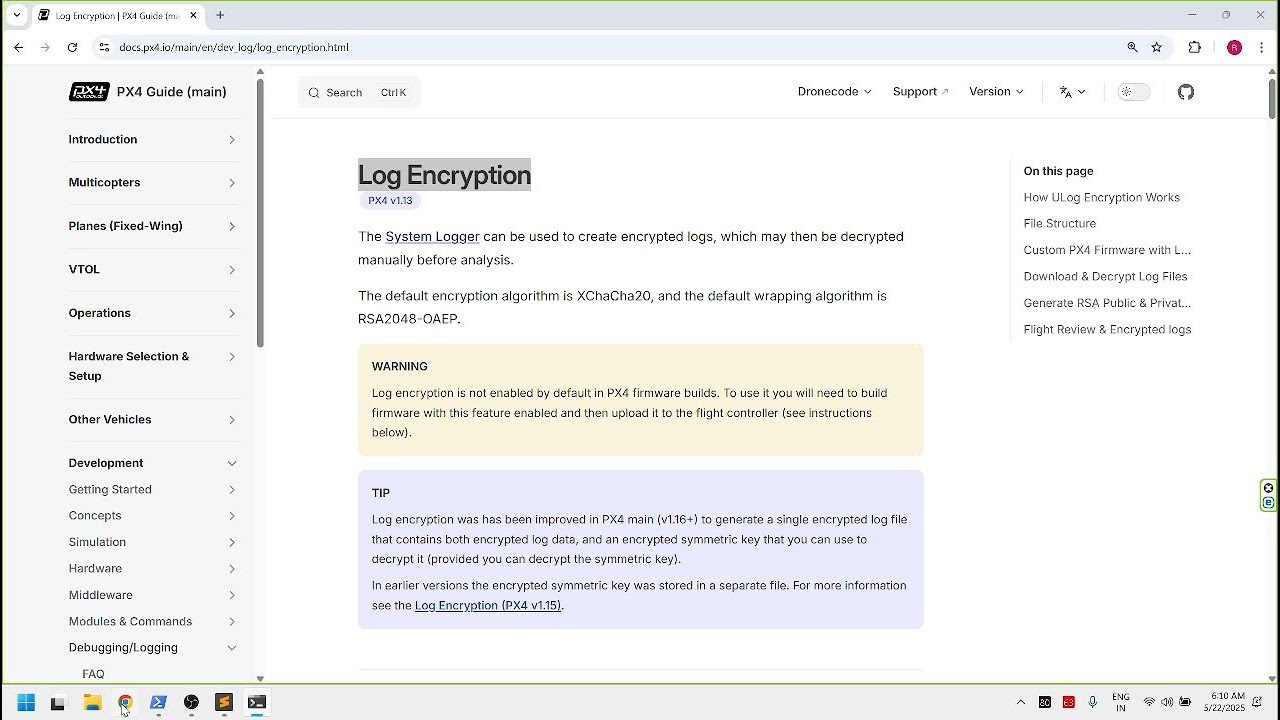Screen dimensions: 1280x720
Task: Click the sidebar's scrollbar down arrow
Action: tap(260, 679)
